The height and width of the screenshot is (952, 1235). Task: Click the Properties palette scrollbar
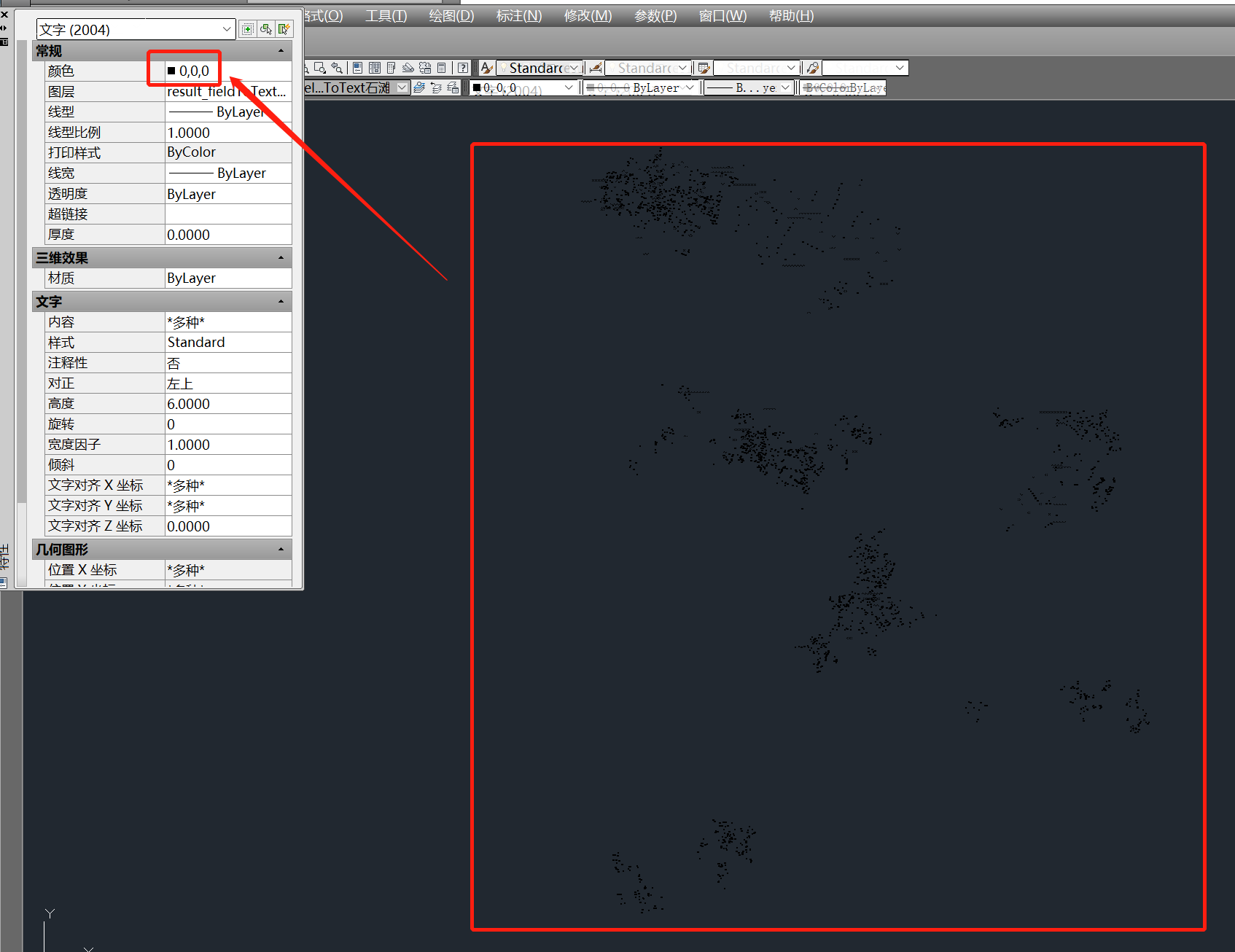[x=23, y=292]
